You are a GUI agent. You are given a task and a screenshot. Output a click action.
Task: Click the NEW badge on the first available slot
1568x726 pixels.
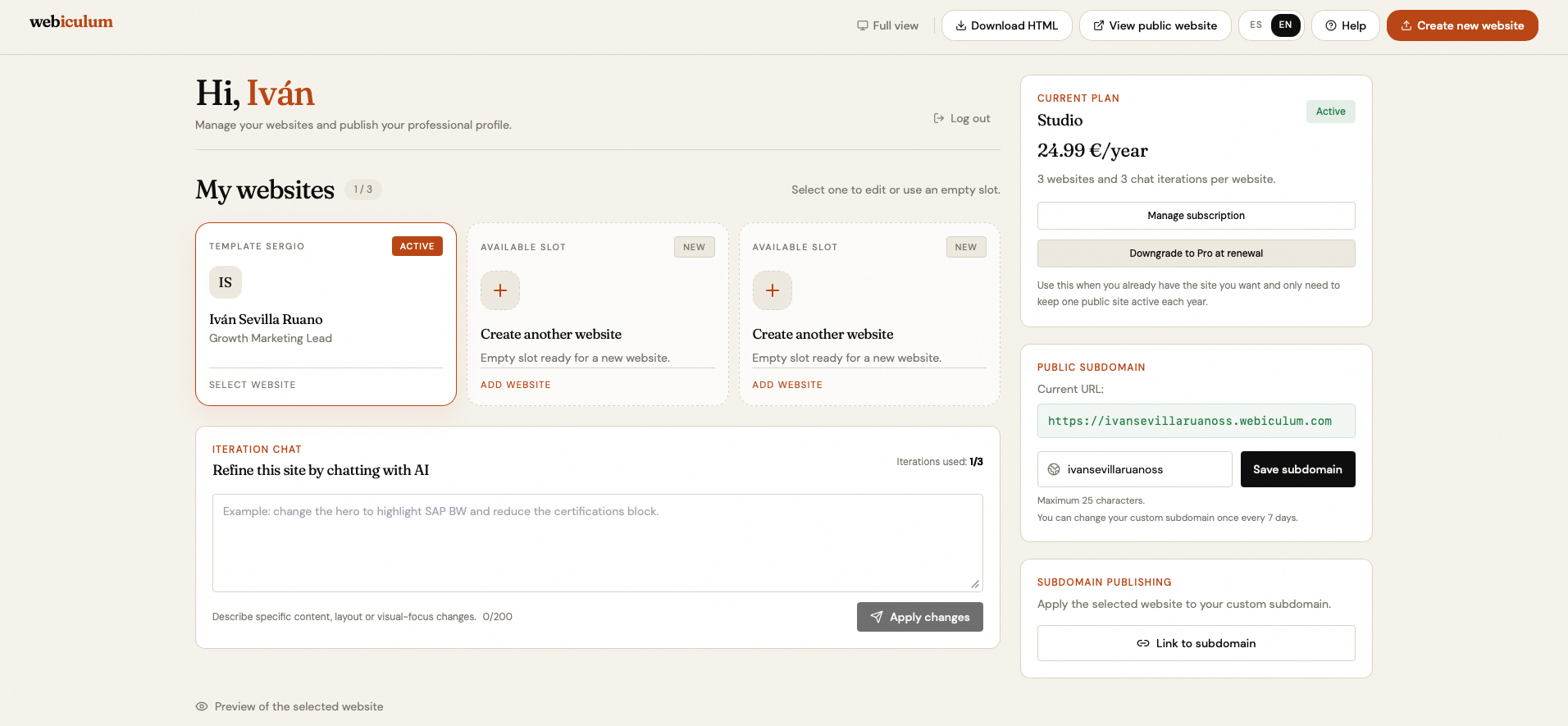tap(695, 247)
